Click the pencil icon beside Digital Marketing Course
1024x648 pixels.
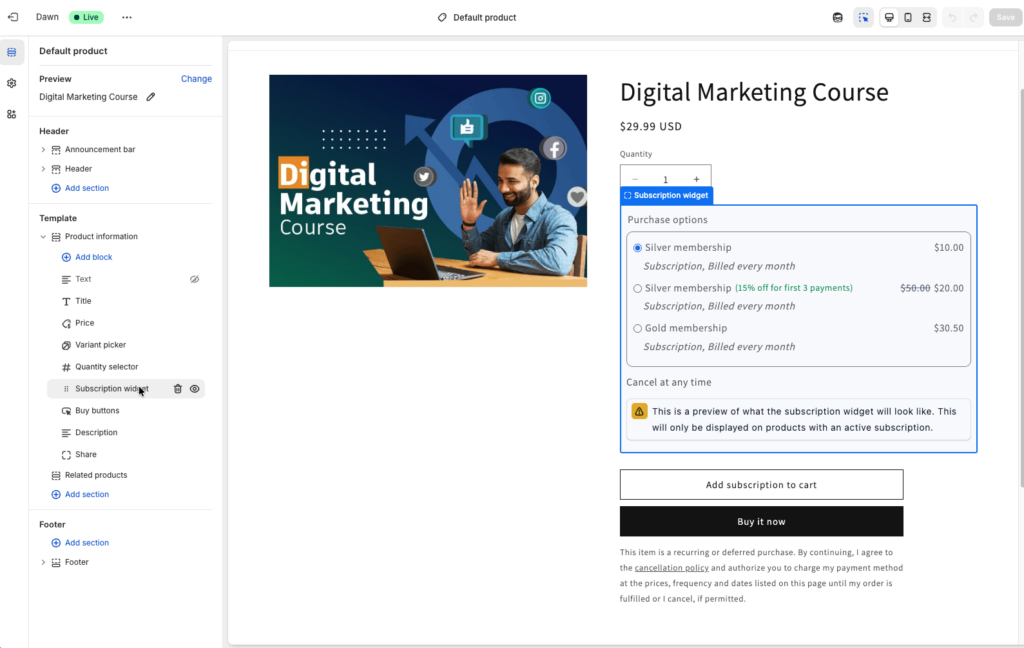151,97
